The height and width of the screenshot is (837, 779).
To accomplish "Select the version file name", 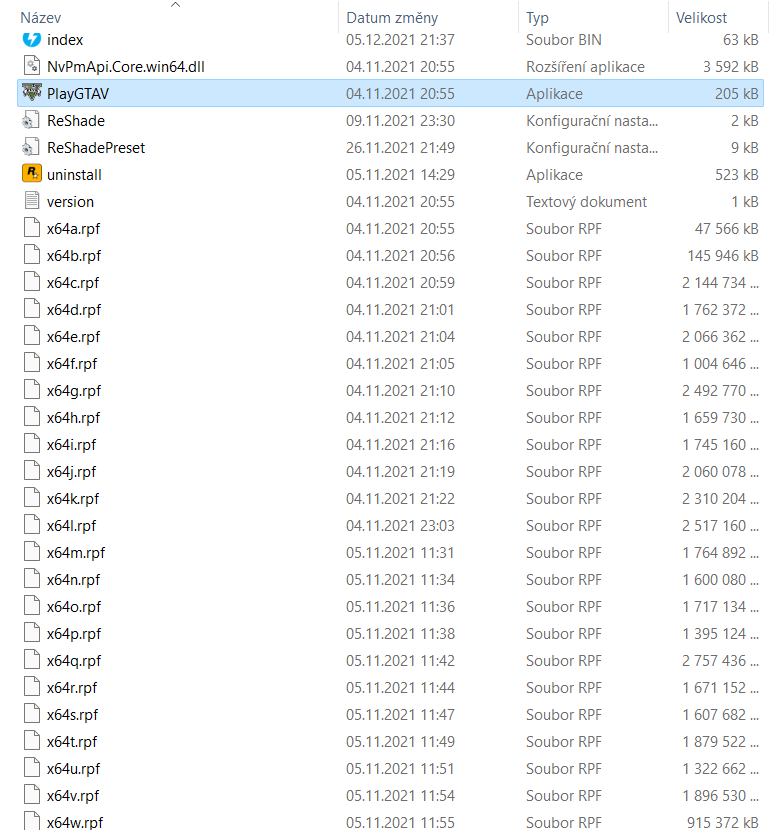I will point(70,202).
